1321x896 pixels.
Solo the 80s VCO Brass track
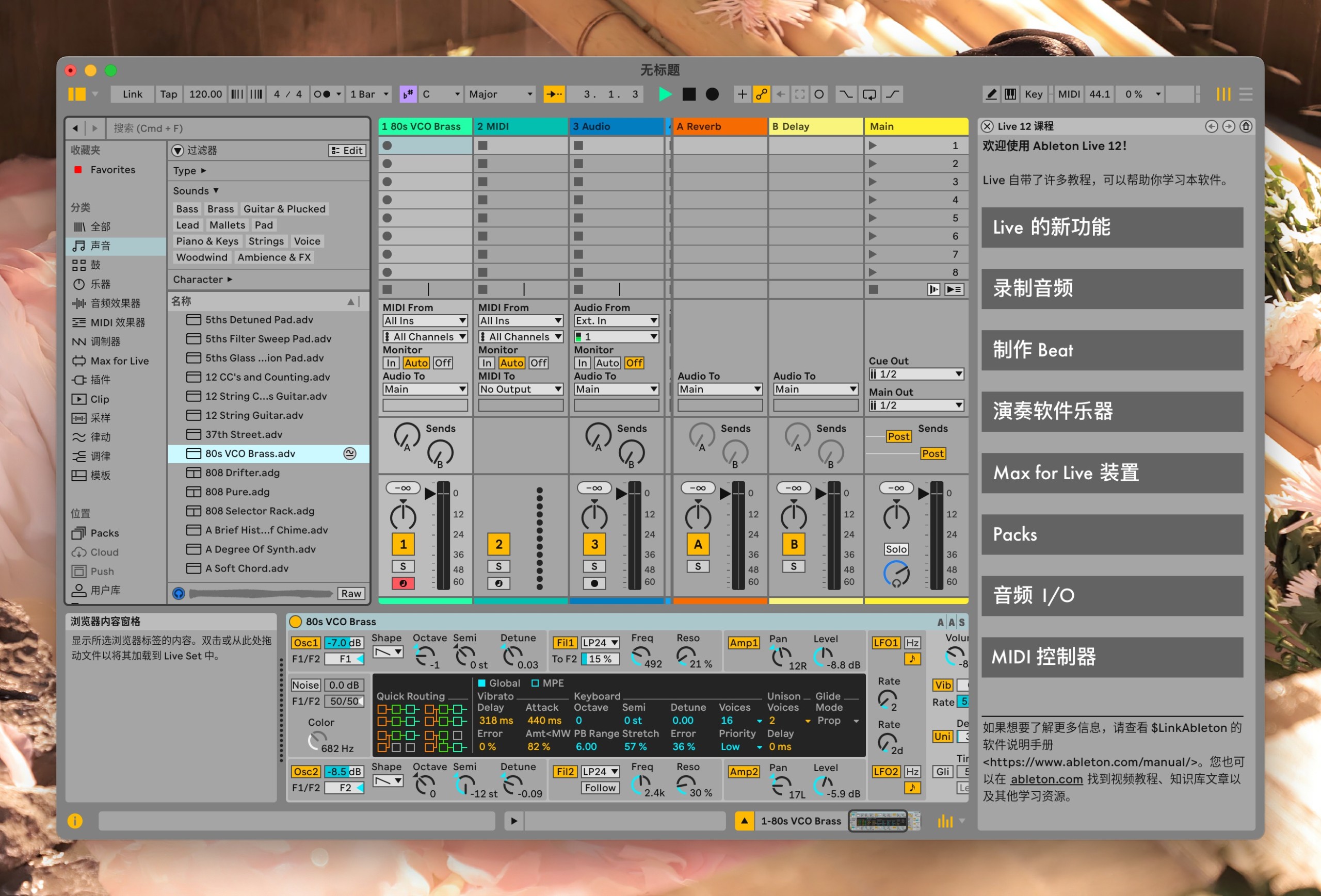point(402,566)
